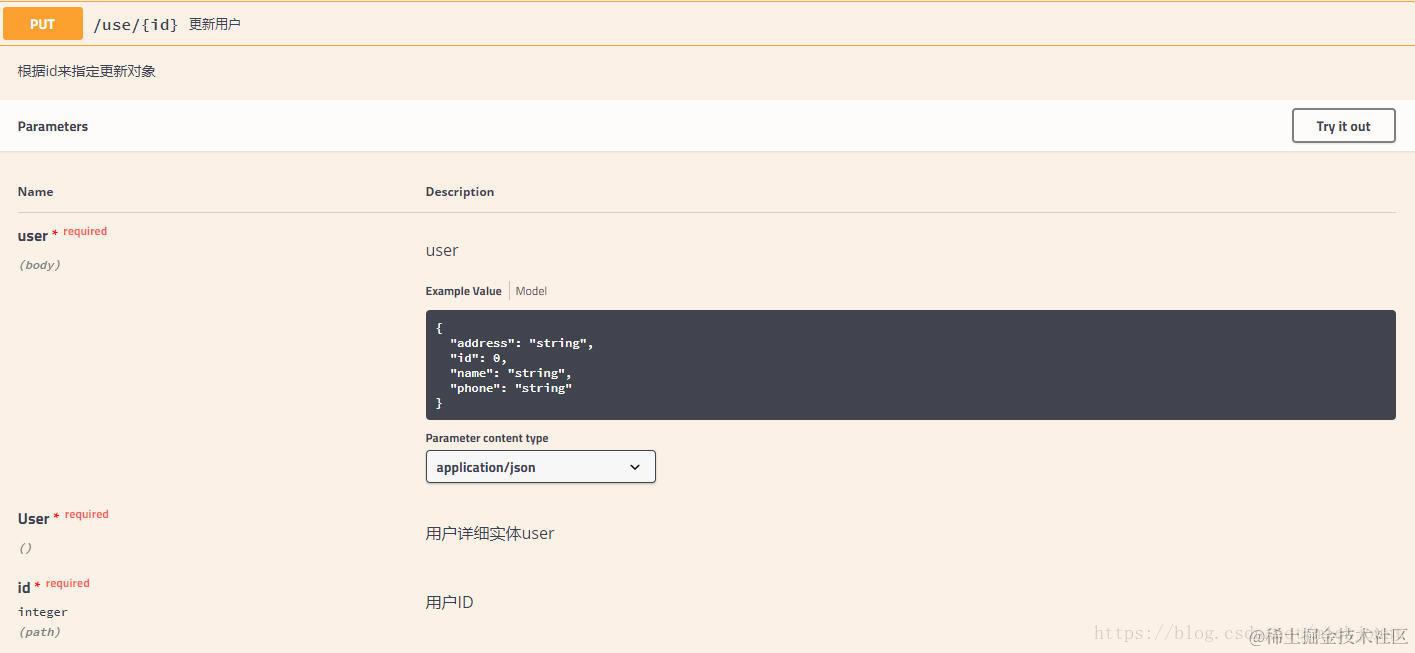Switch to the Model tab
This screenshot has width=1415, height=653.
pos(531,291)
